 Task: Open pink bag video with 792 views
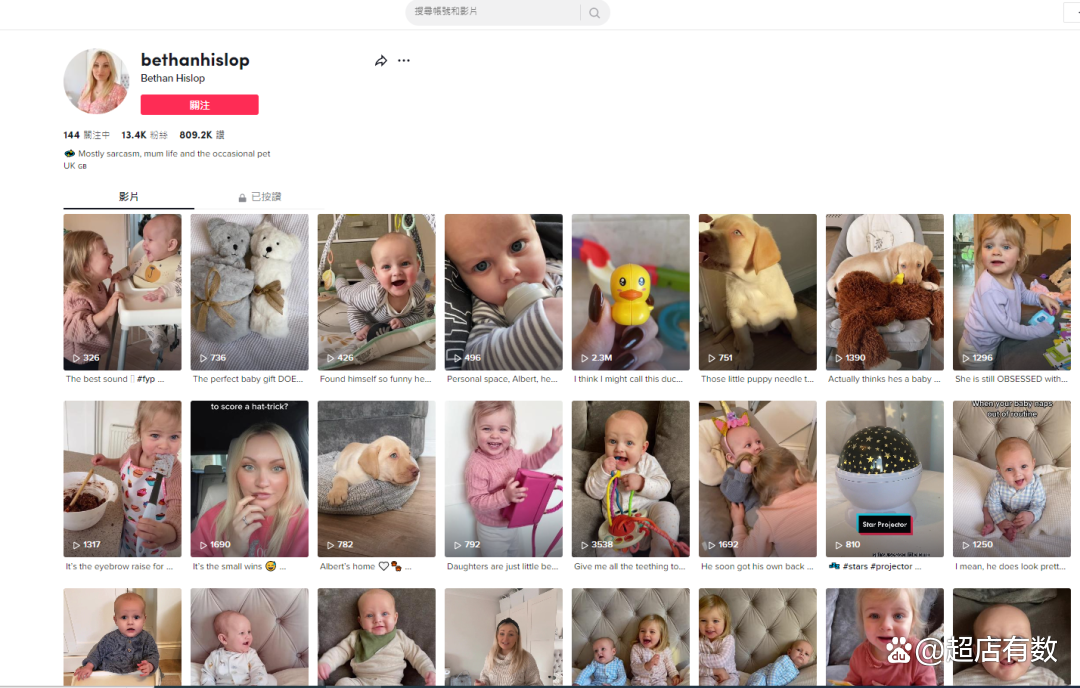[503, 479]
